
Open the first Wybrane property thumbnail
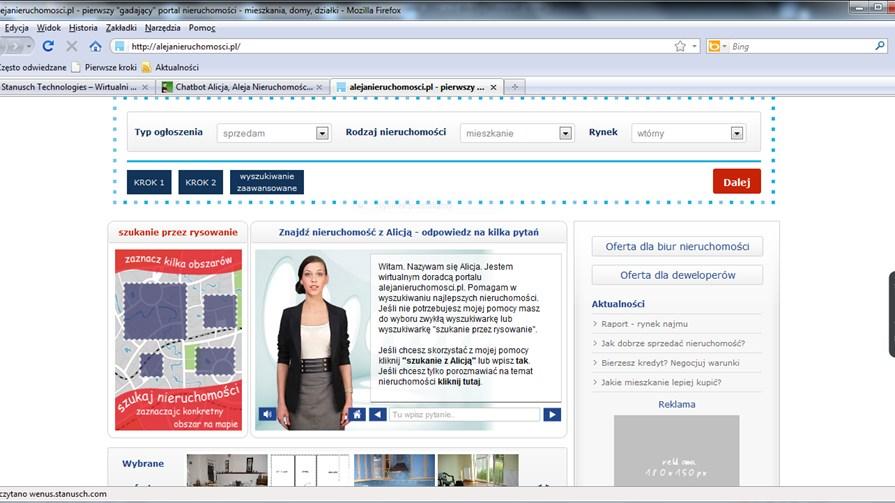[227, 470]
